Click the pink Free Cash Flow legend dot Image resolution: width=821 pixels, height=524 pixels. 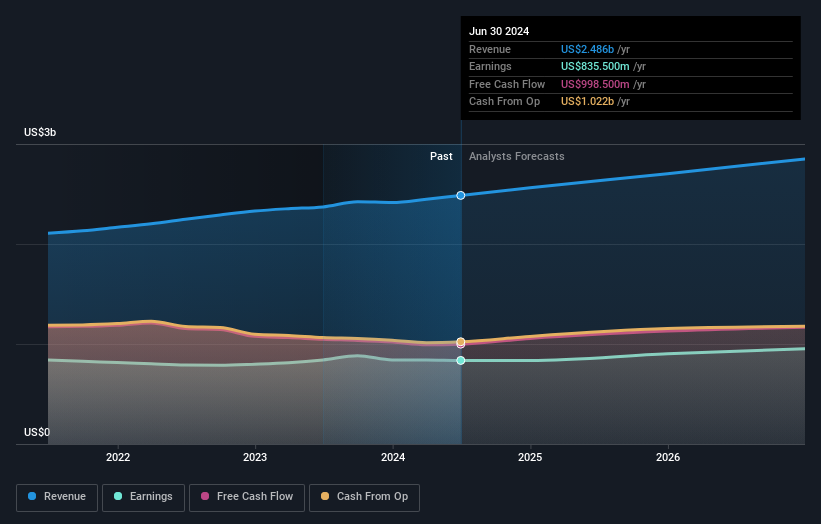click(205, 496)
